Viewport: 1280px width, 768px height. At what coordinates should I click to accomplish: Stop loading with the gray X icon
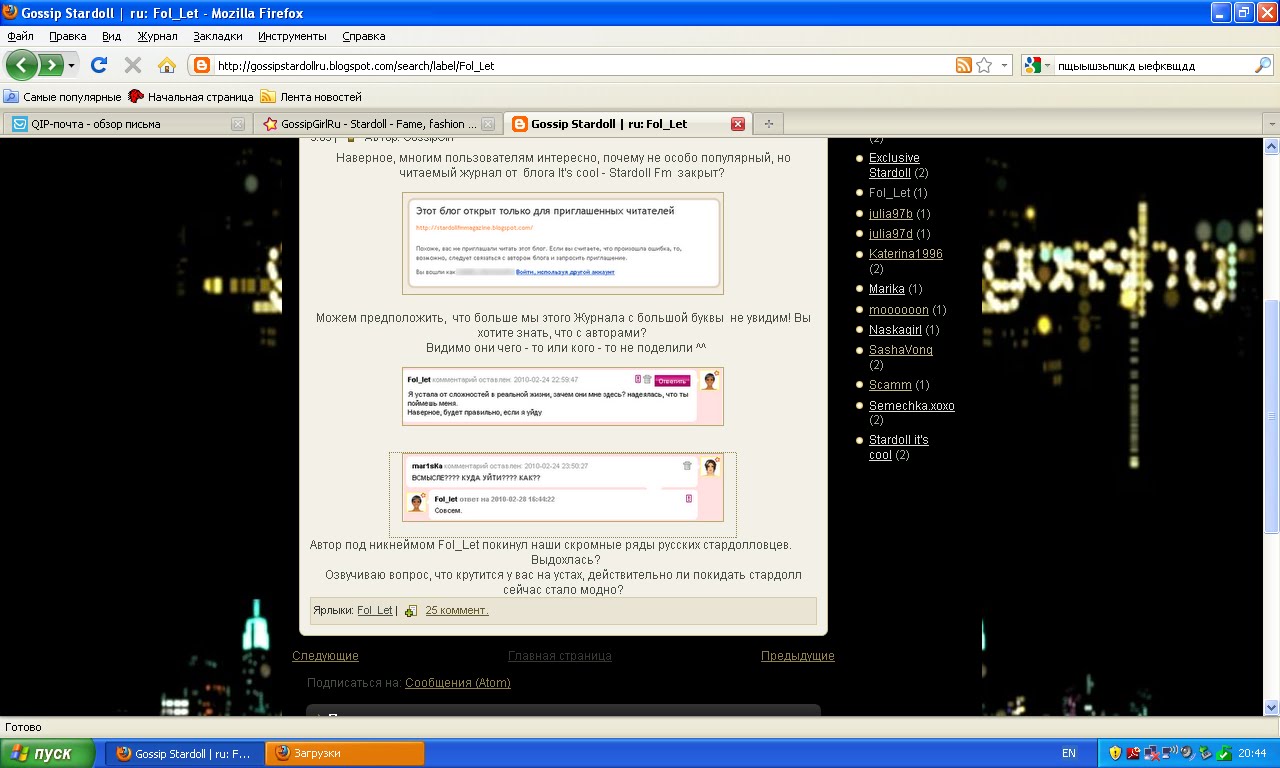(x=133, y=65)
